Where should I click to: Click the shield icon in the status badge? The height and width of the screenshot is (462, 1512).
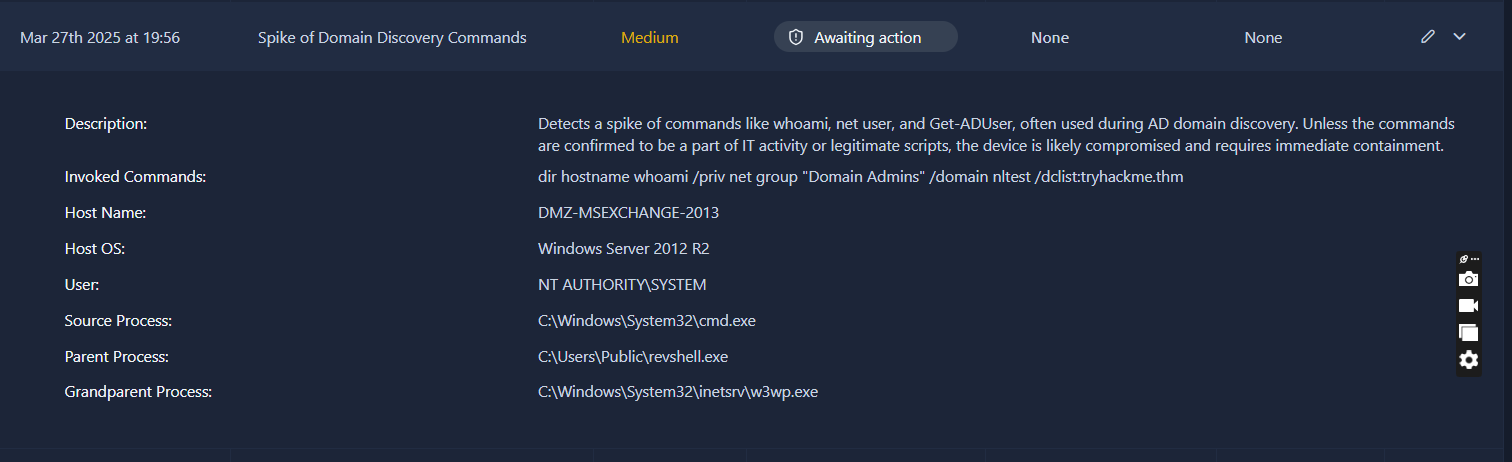[x=796, y=38]
